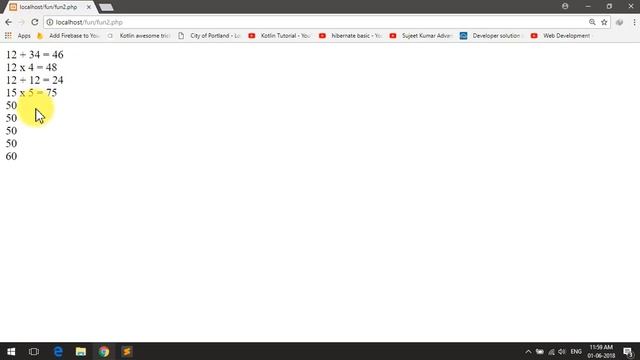Open the Sujeet Kumar Advanced bookmark
The height and width of the screenshot is (360, 640).
pyautogui.click(x=421, y=36)
